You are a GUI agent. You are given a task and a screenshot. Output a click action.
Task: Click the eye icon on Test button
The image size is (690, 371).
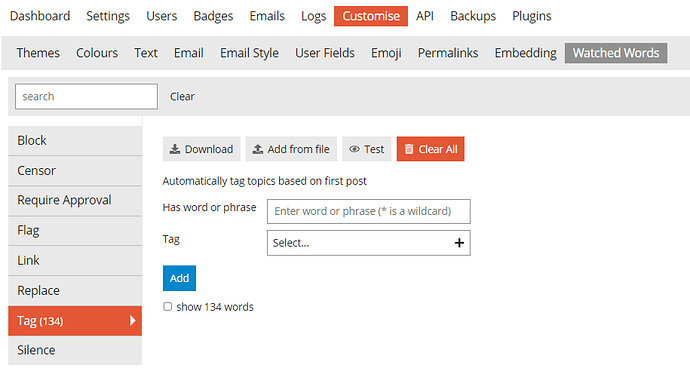point(354,149)
